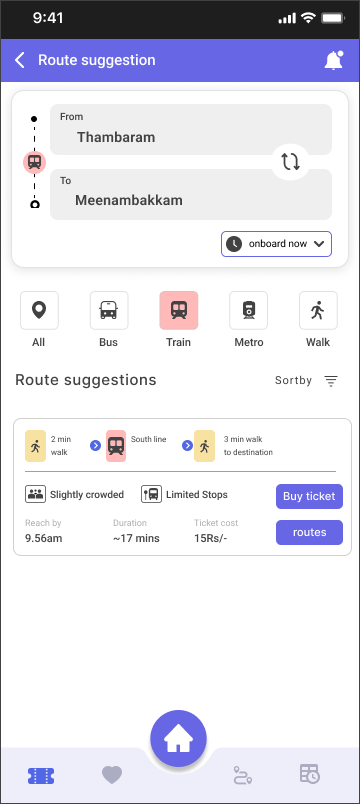
Task: Open the Sortby filter options
Action: click(x=306, y=380)
